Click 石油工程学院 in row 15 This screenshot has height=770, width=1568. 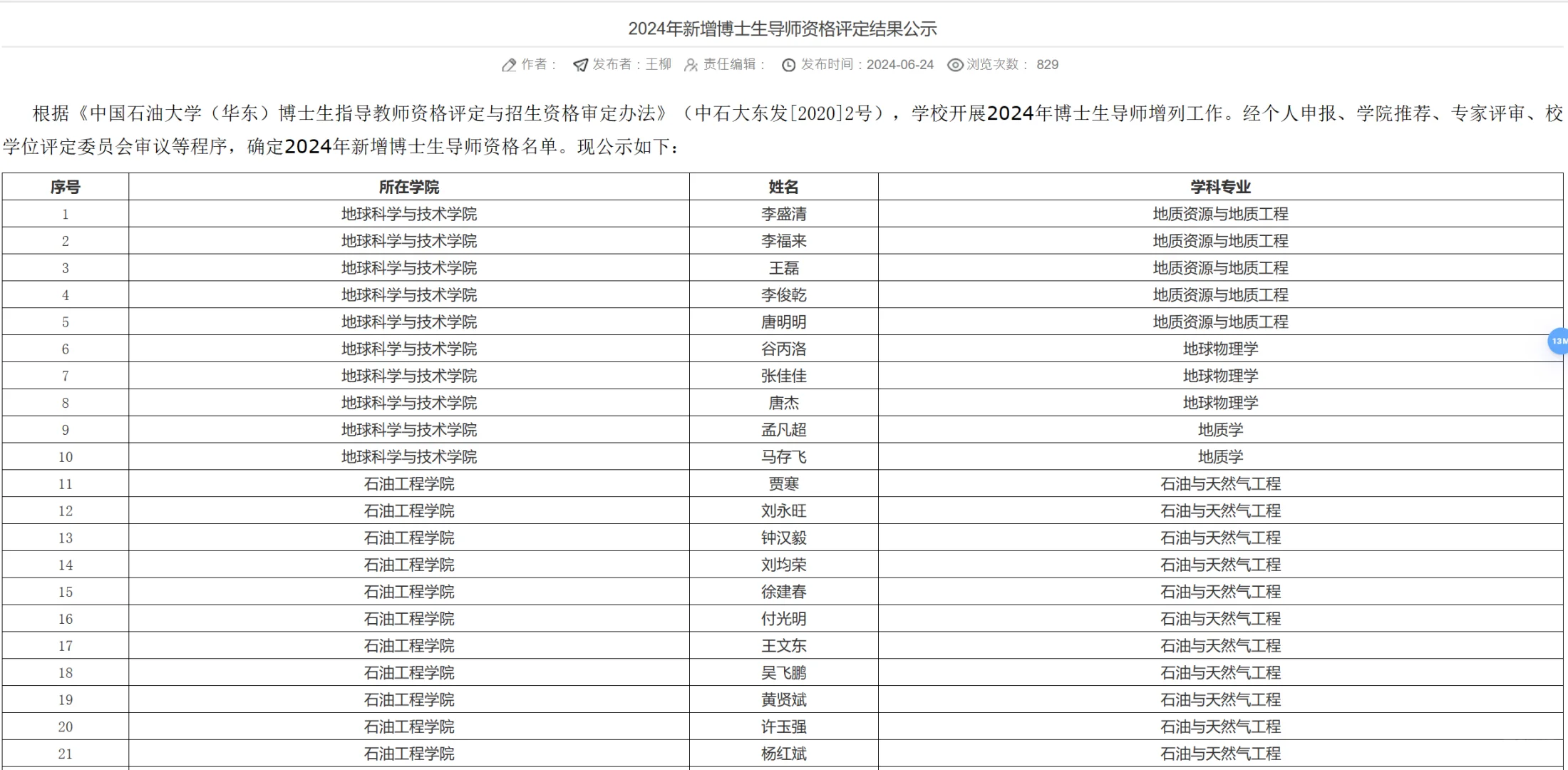click(x=409, y=592)
